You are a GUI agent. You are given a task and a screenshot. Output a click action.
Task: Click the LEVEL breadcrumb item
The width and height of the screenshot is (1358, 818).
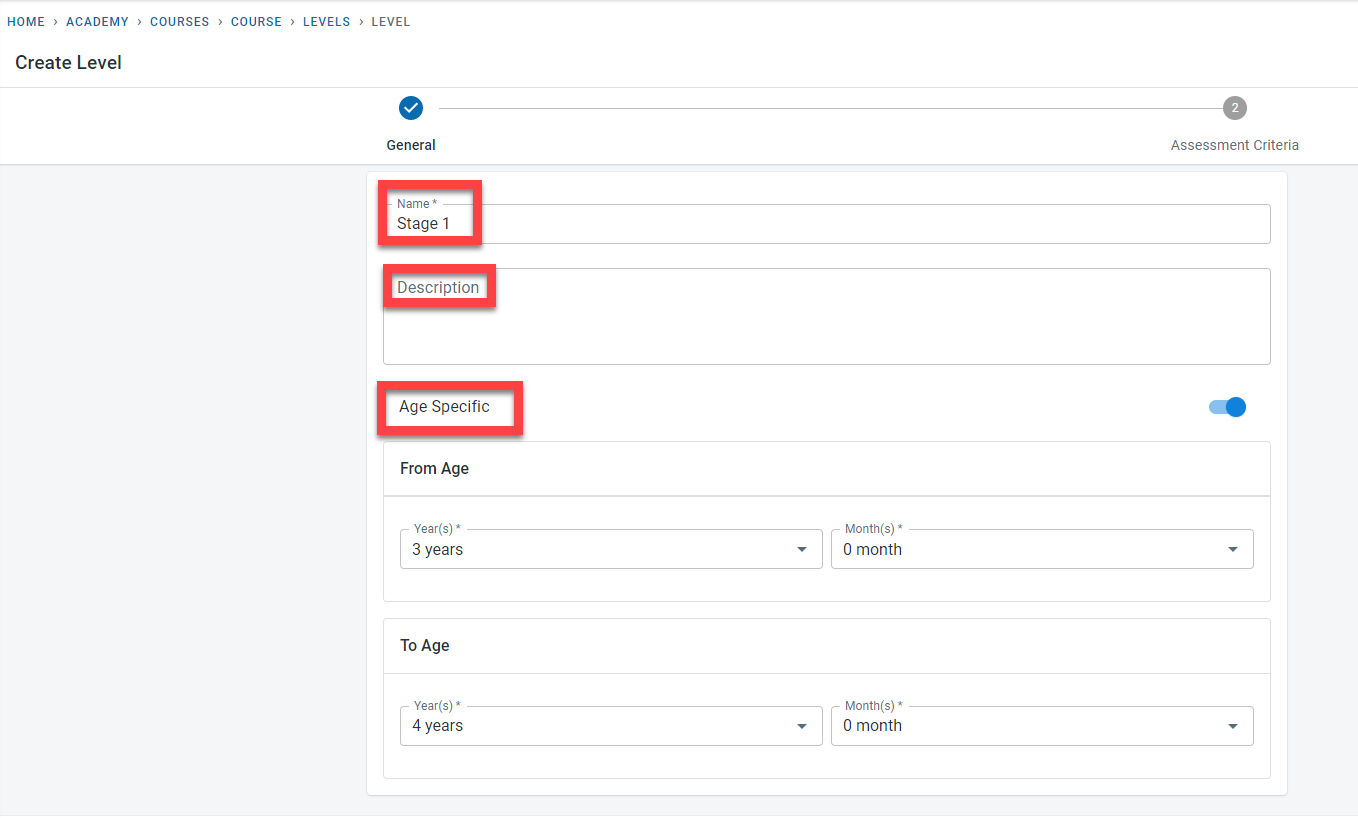391,22
